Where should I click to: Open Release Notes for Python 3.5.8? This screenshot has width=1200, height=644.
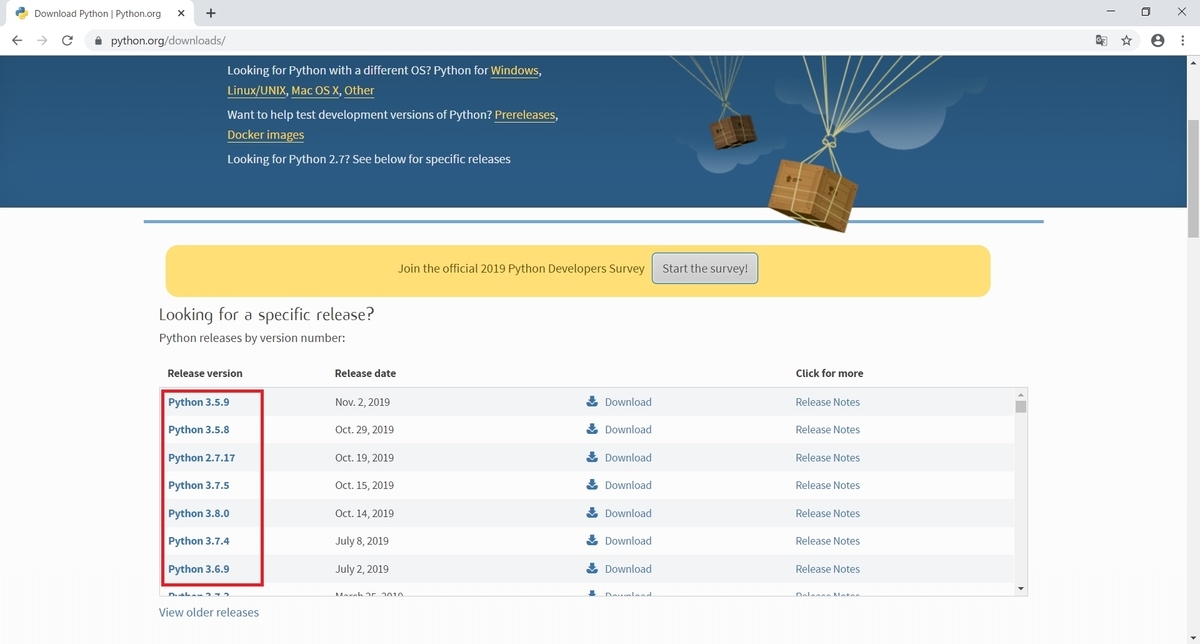[x=827, y=430]
